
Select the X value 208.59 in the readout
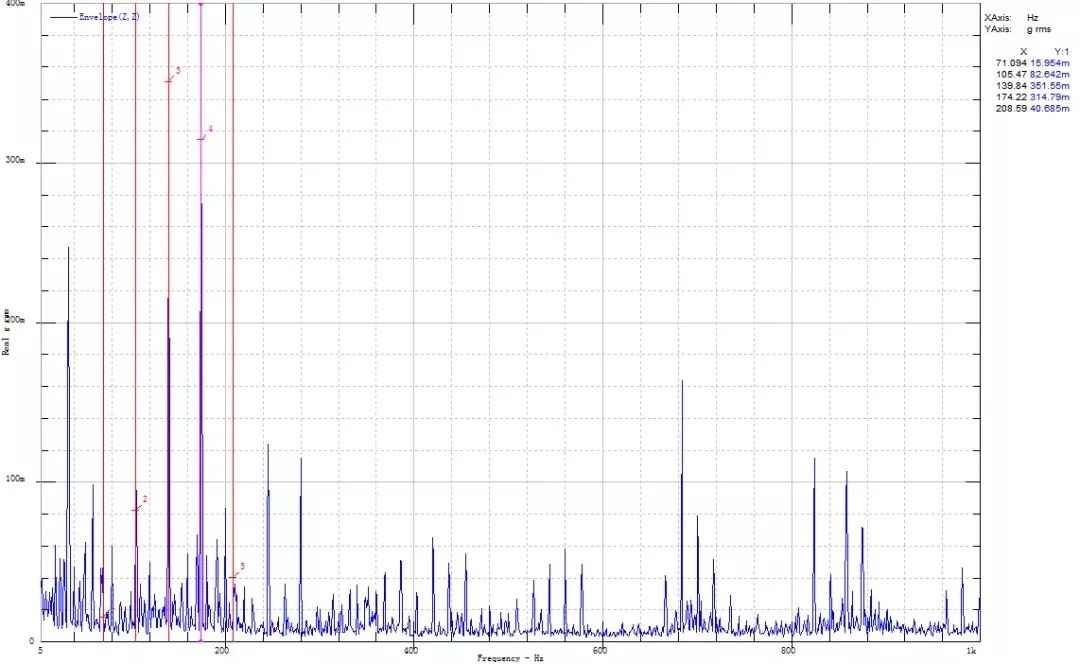pyautogui.click(x=1011, y=109)
